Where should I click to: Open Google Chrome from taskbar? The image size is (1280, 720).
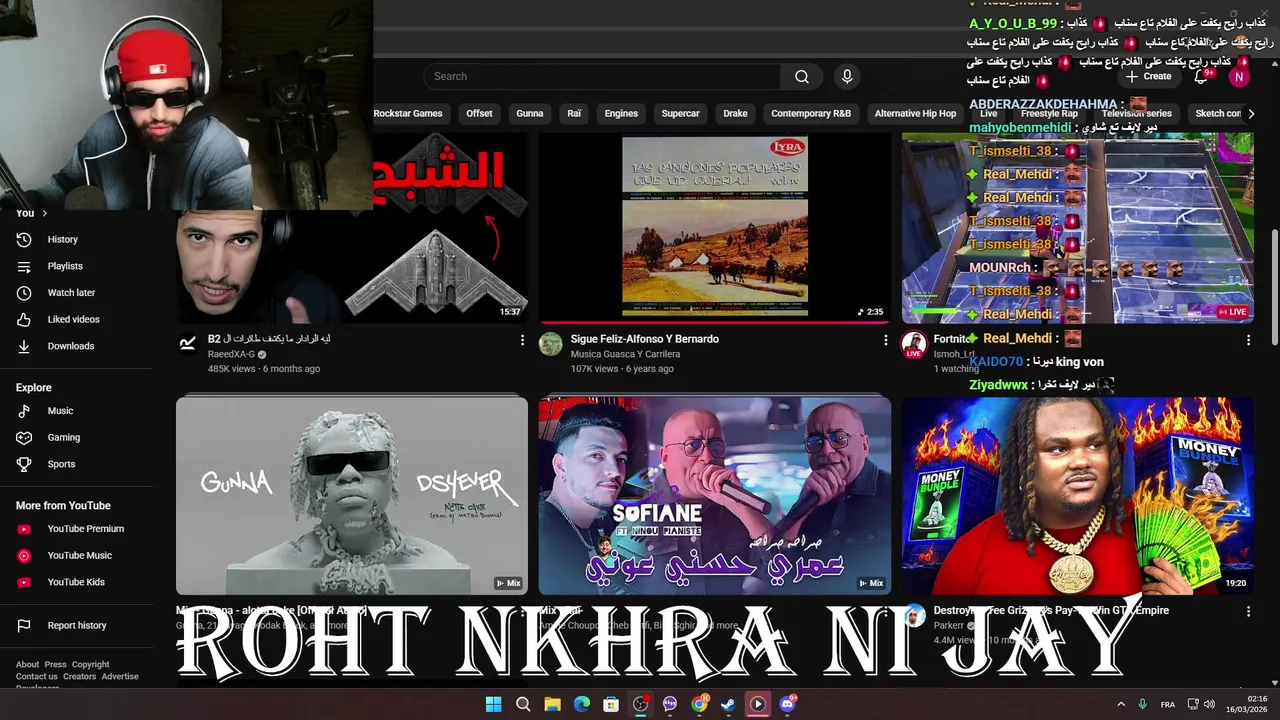[699, 704]
